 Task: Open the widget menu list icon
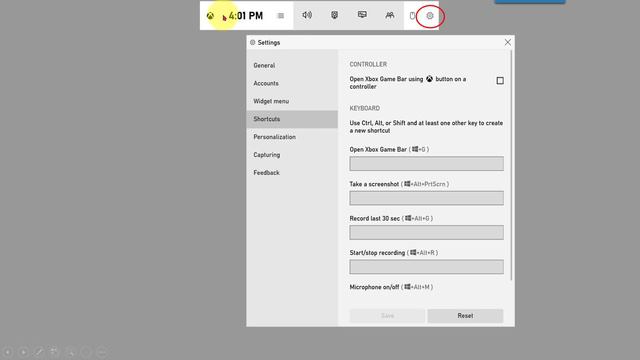(280, 16)
